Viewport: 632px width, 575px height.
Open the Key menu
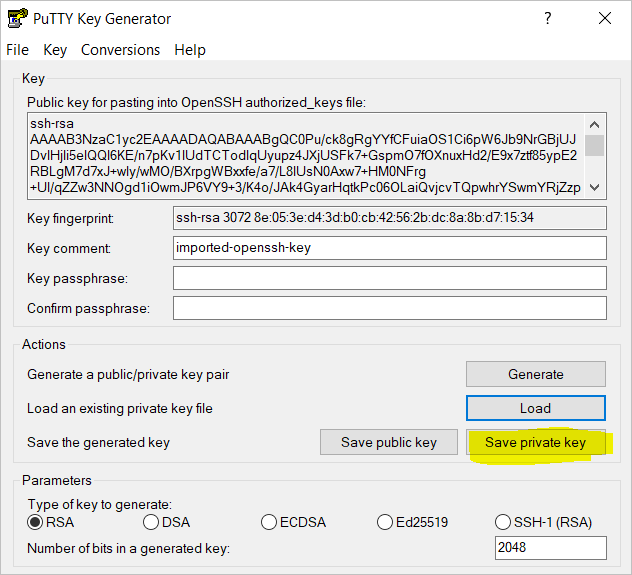tap(55, 50)
